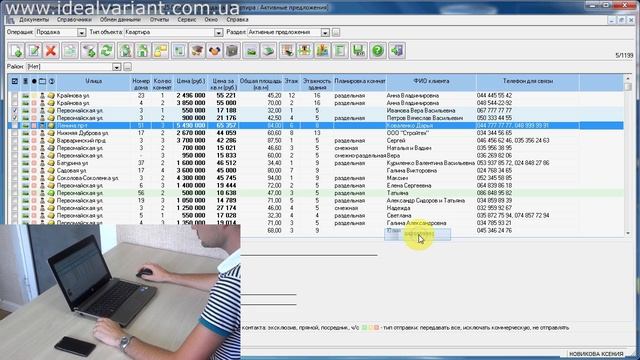Sort by the Цена (руб.) column header
Viewport: 640px width, 360px height.
coord(191,83)
